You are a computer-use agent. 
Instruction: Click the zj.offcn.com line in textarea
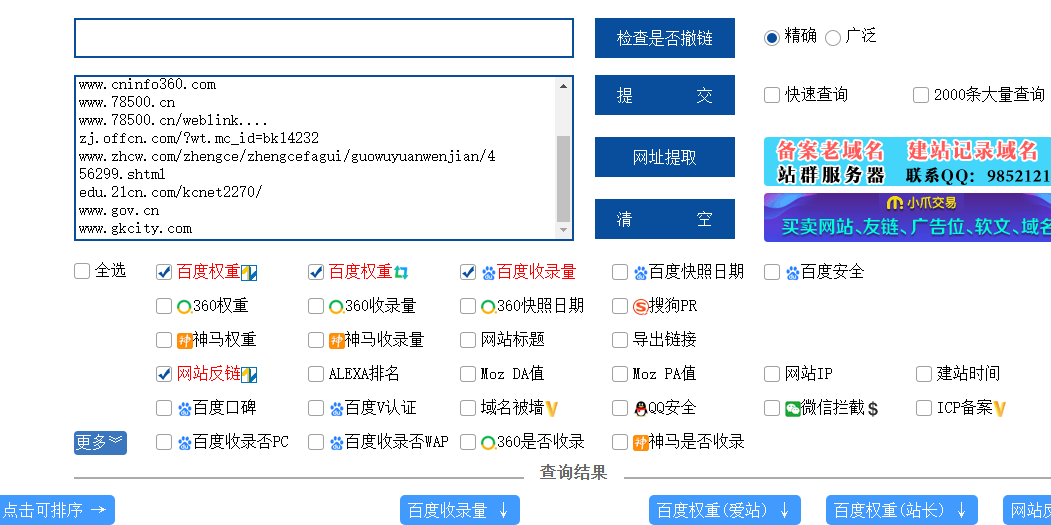point(198,138)
